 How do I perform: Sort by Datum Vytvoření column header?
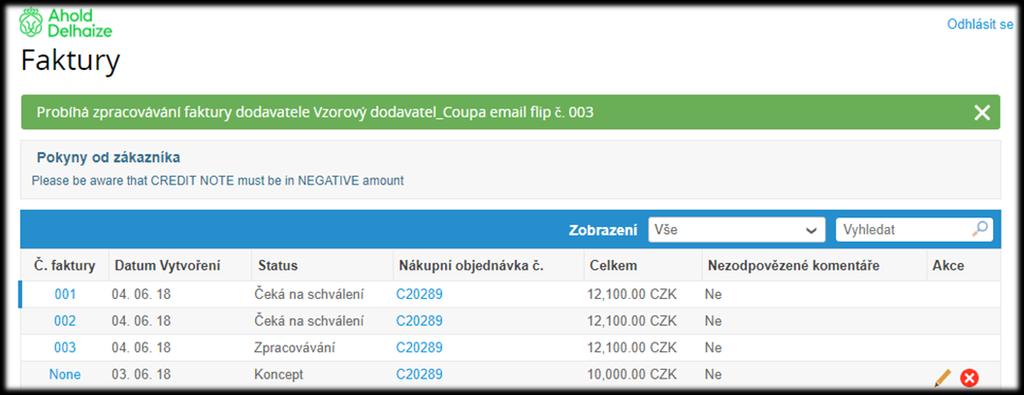167,266
